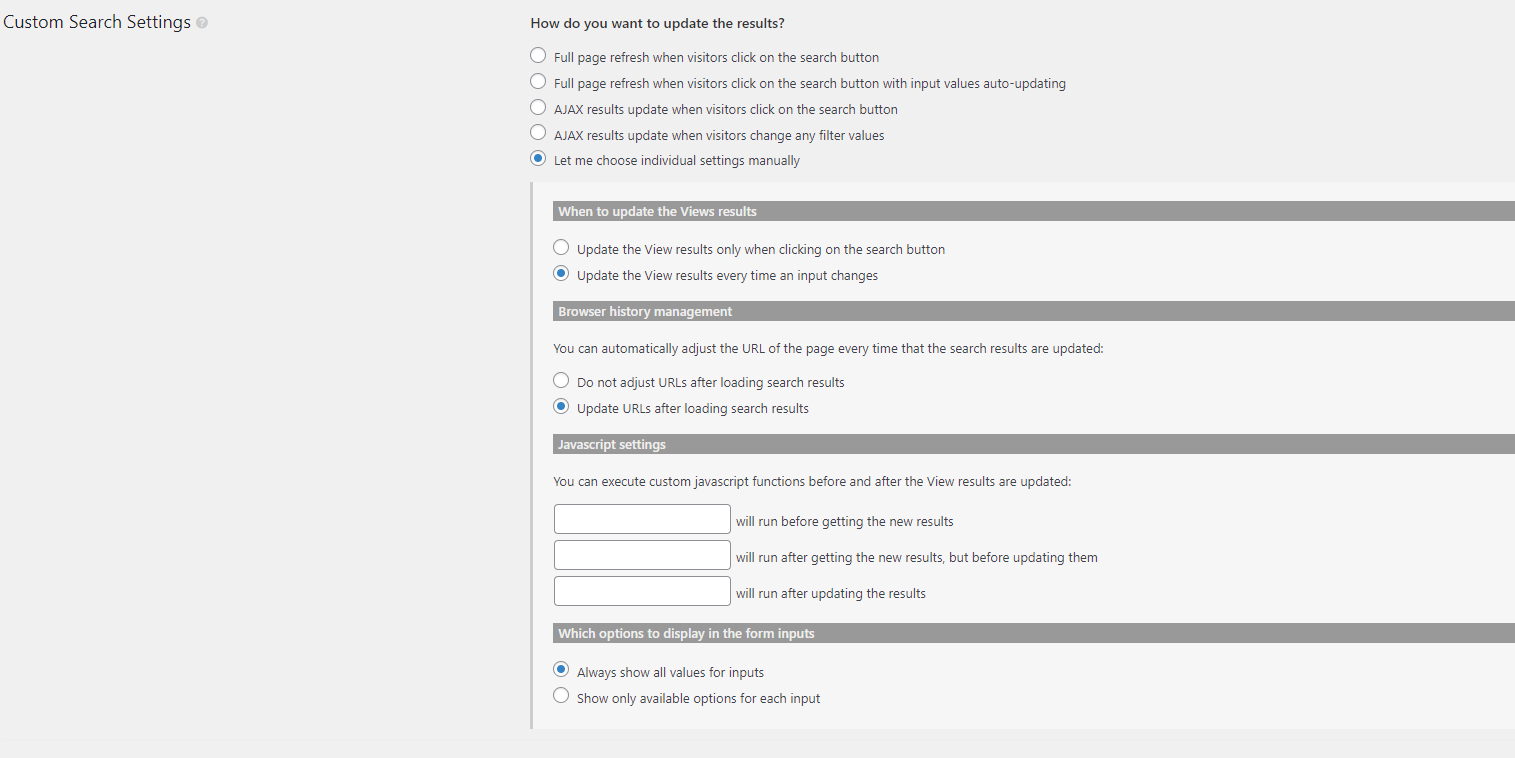
Task: Focus the 'run before getting new results' field
Action: [x=642, y=519]
